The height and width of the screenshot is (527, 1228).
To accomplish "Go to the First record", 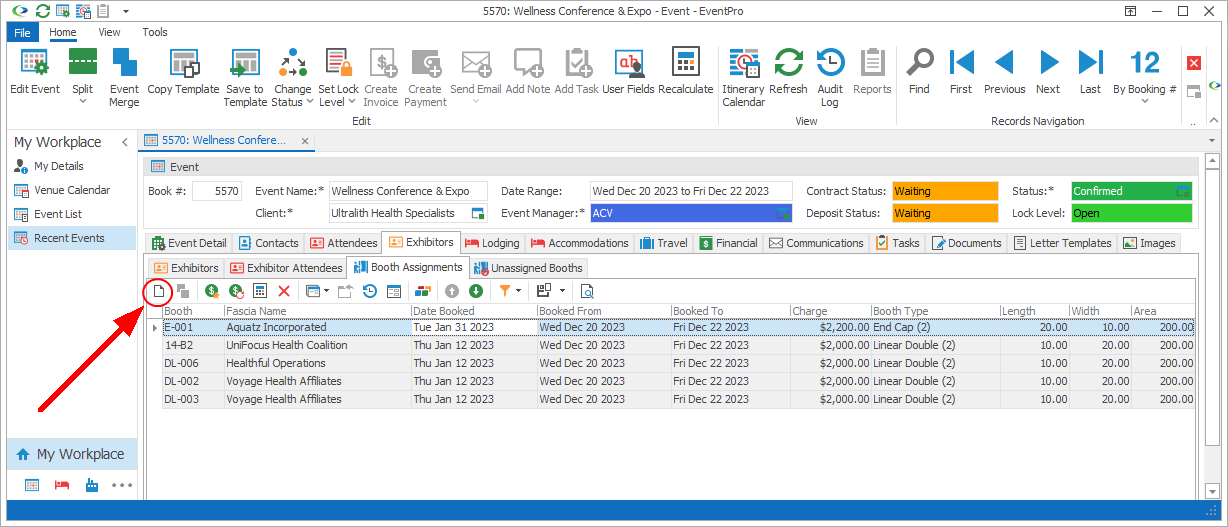I will tap(961, 71).
